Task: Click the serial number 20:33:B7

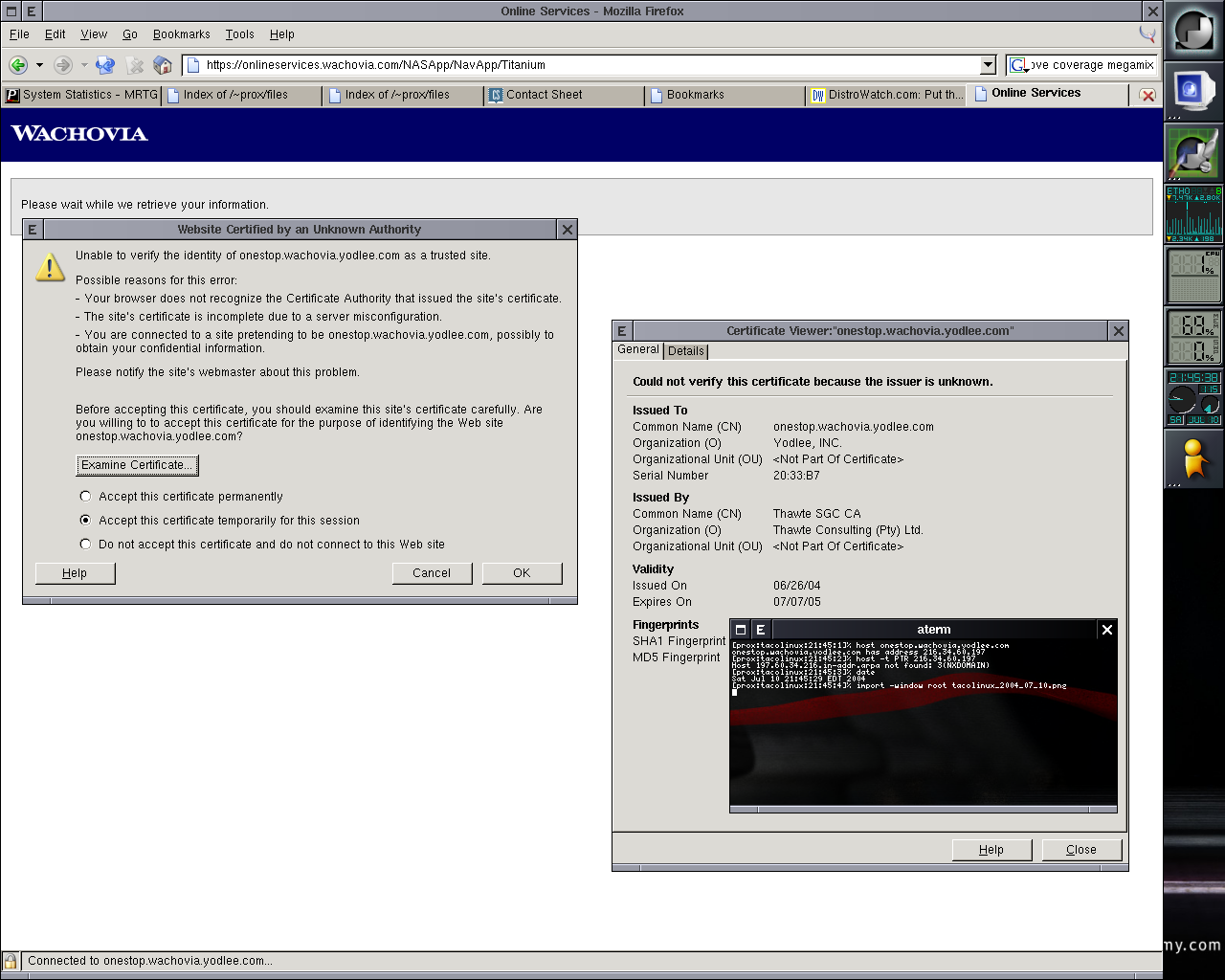Action: coord(796,476)
